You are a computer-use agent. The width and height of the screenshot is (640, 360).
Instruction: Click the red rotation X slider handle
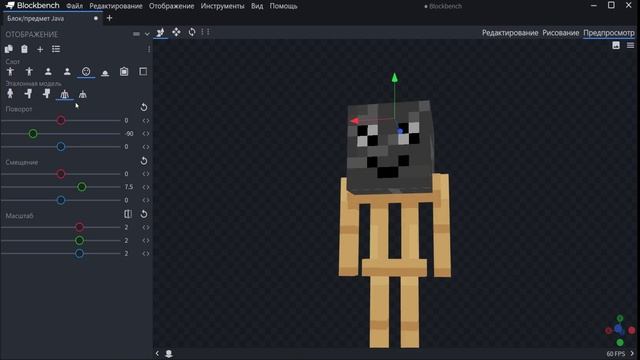pos(61,120)
